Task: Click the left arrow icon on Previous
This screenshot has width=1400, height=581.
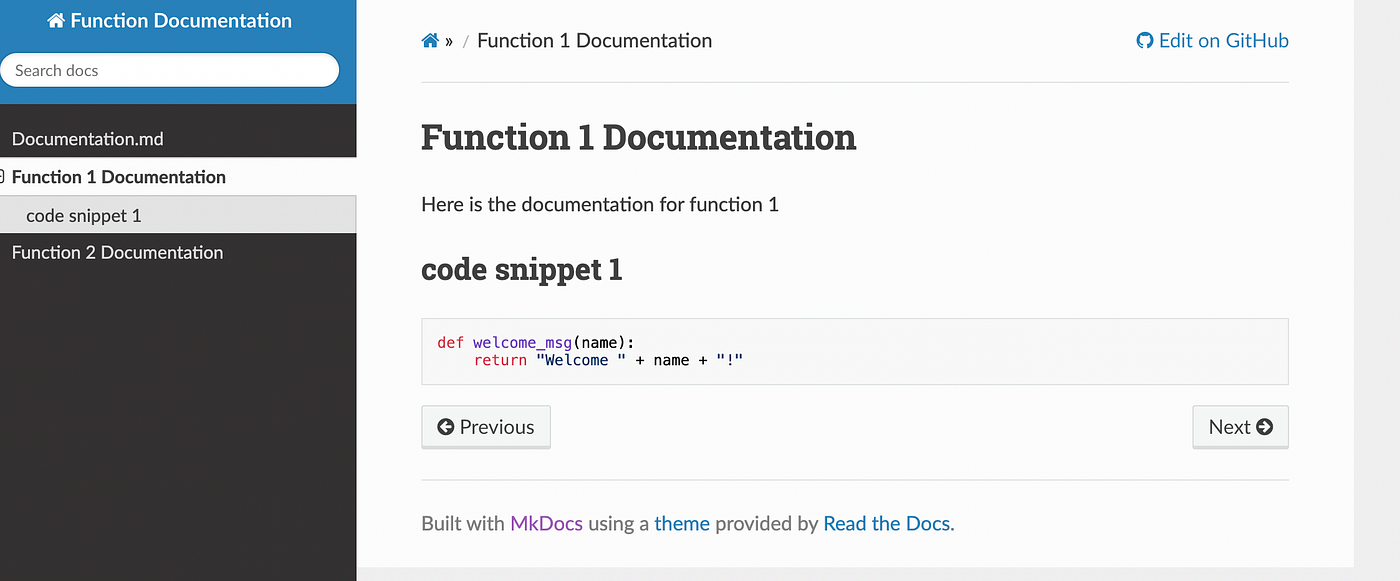Action: click(446, 427)
